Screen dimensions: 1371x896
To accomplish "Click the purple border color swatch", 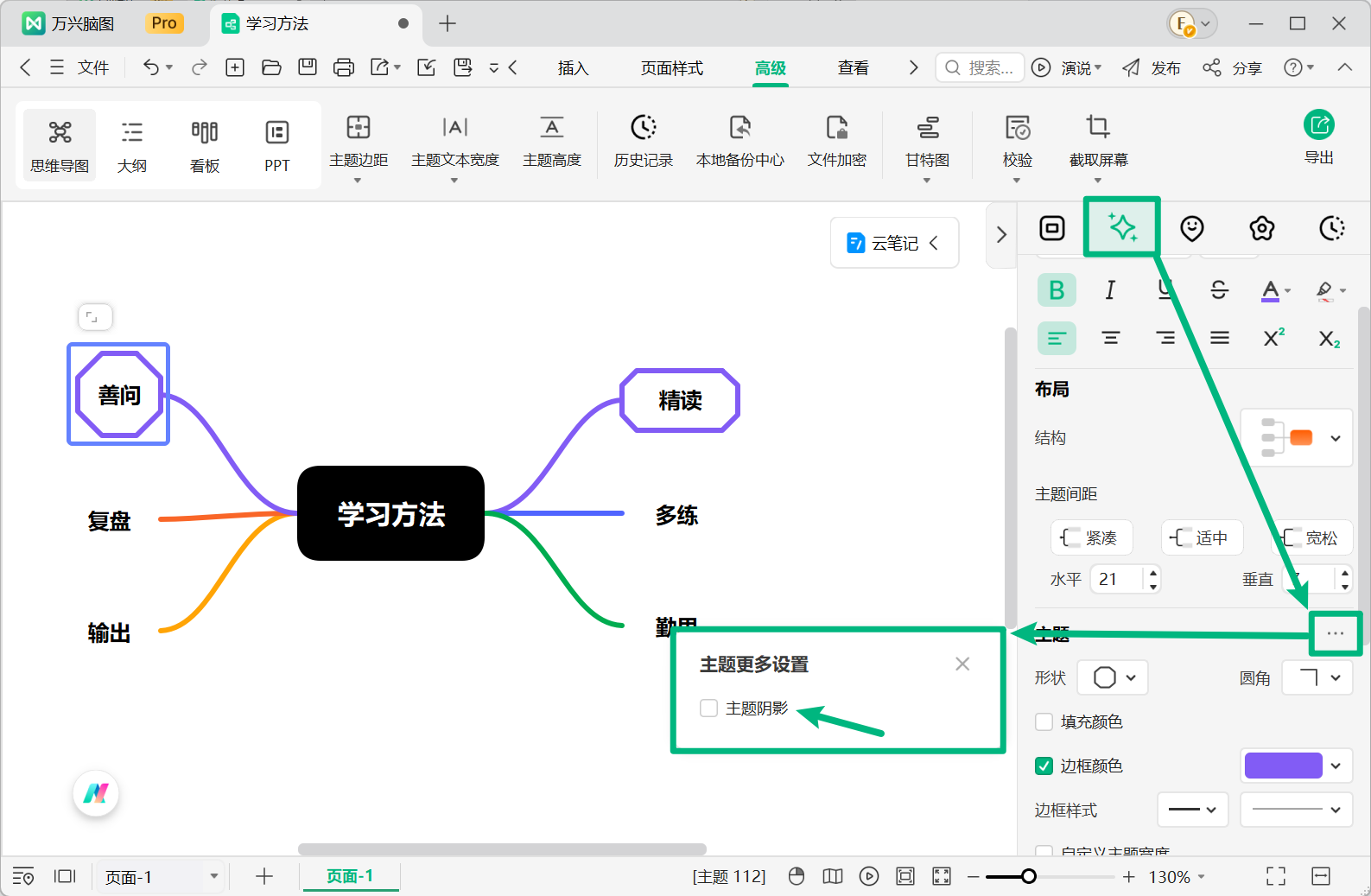I will (x=1283, y=766).
